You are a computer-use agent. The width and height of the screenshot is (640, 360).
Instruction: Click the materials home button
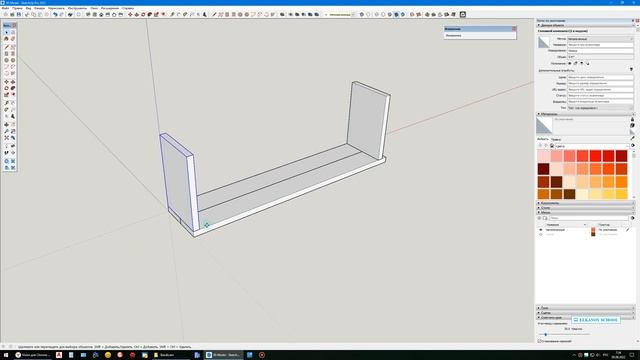point(552,146)
